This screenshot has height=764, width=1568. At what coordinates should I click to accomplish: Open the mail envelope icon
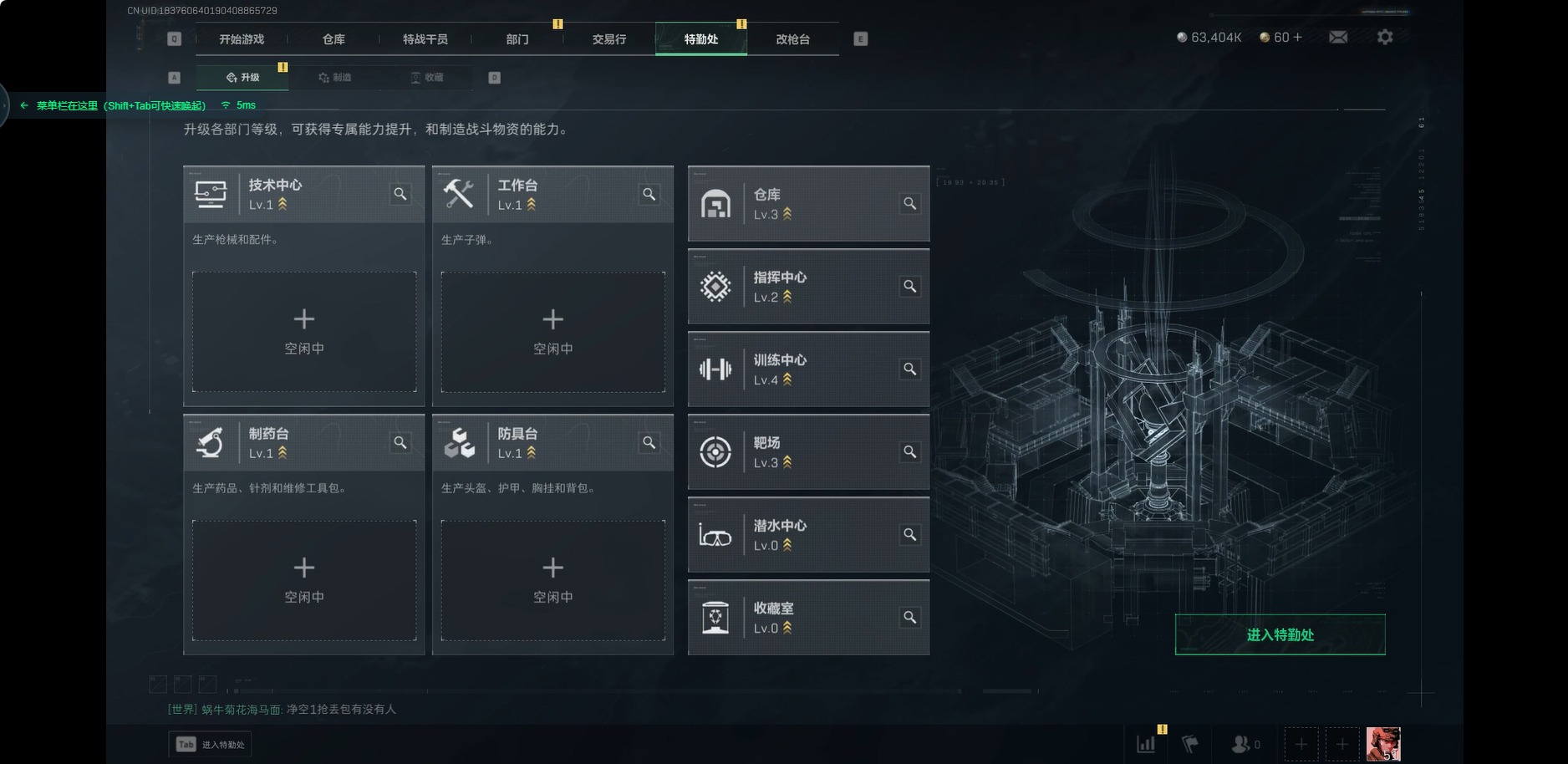(x=1337, y=38)
